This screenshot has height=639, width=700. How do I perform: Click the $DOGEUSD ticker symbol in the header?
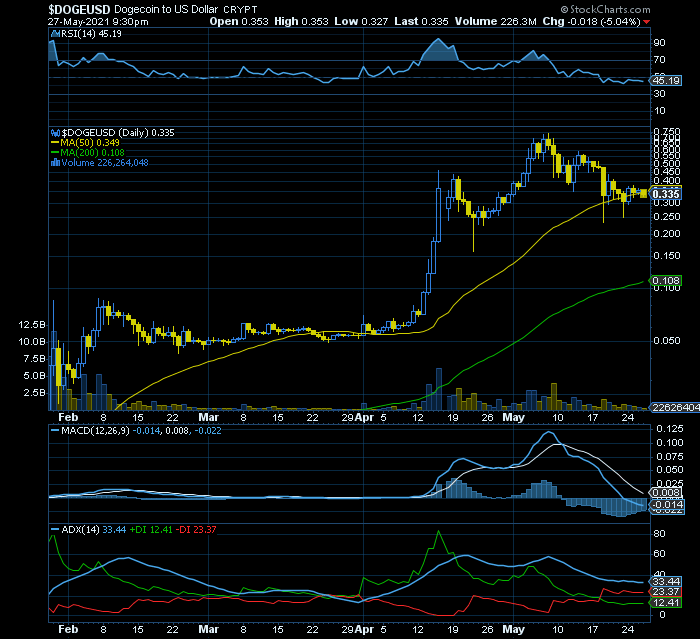point(79,9)
